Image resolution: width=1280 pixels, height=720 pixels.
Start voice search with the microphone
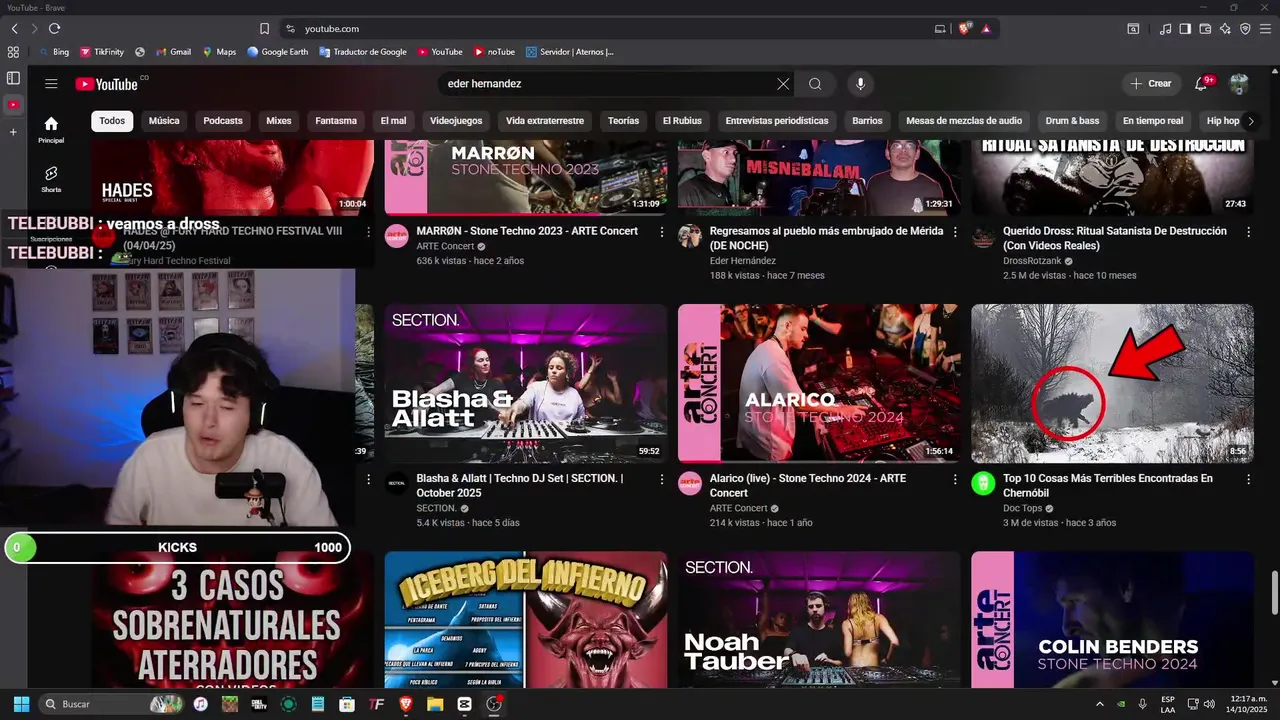coord(860,84)
